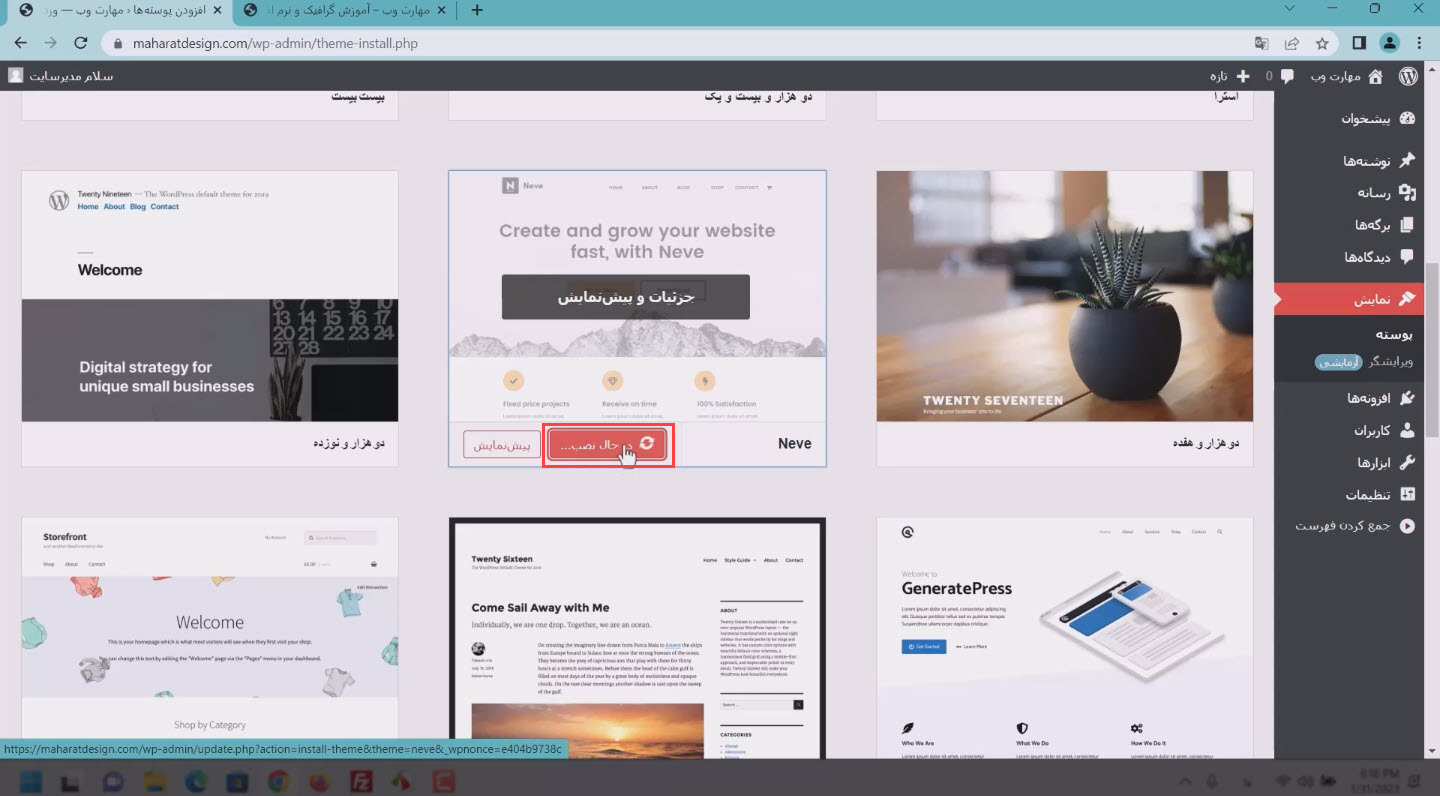The height and width of the screenshot is (796, 1440).
Task: Open the GeneratePress theme thumbnail
Action: [x=1065, y=637]
